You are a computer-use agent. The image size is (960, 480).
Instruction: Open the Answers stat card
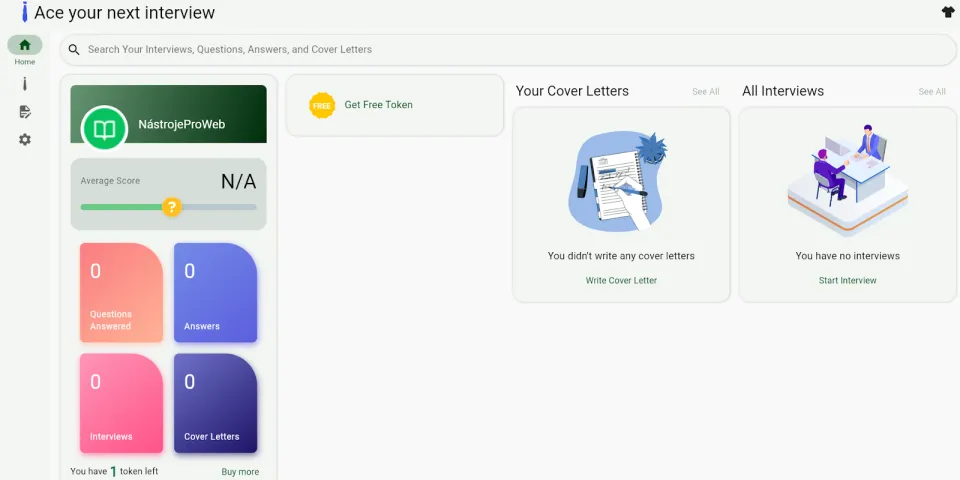click(216, 293)
